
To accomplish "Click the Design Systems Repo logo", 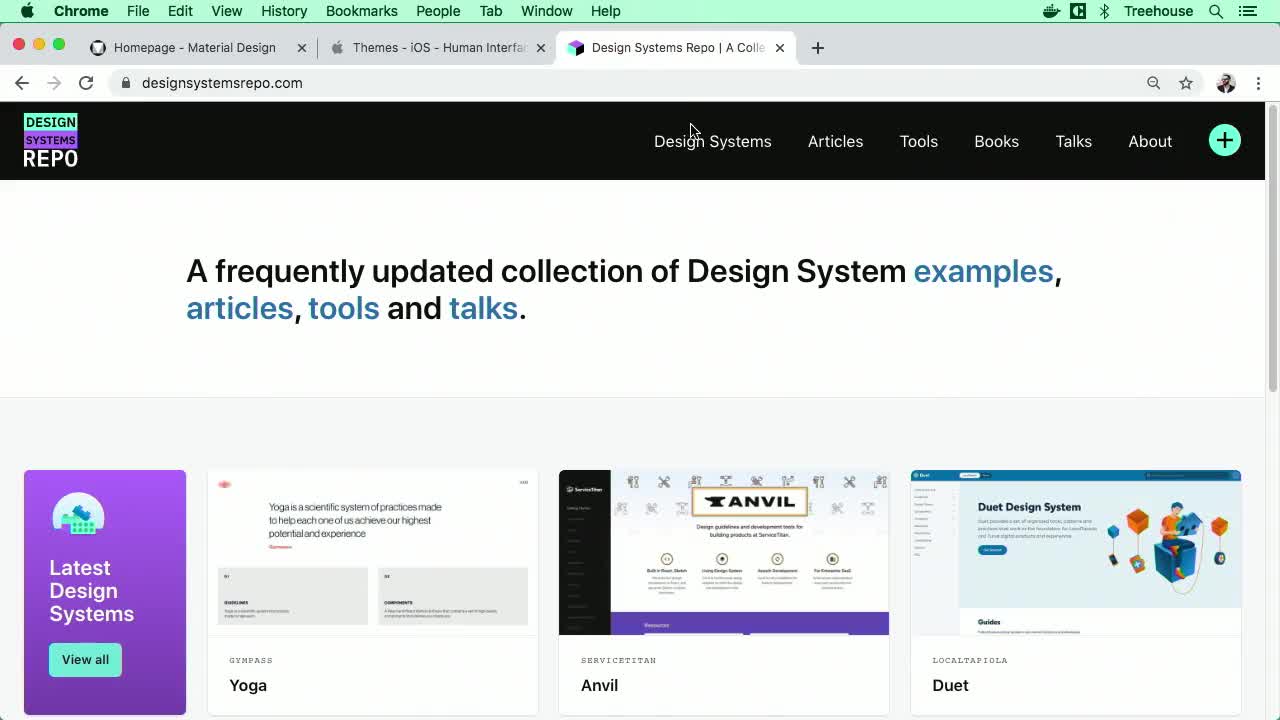I will [x=51, y=140].
